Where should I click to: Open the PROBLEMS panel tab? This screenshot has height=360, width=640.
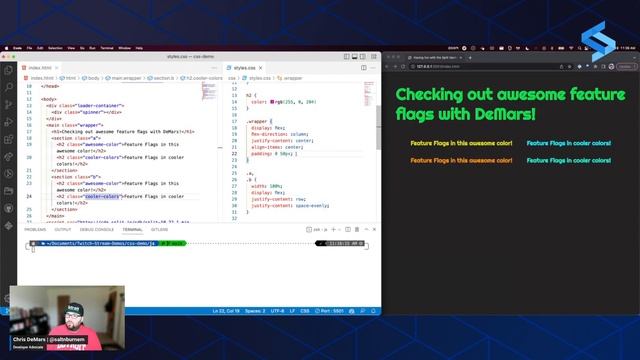35,229
